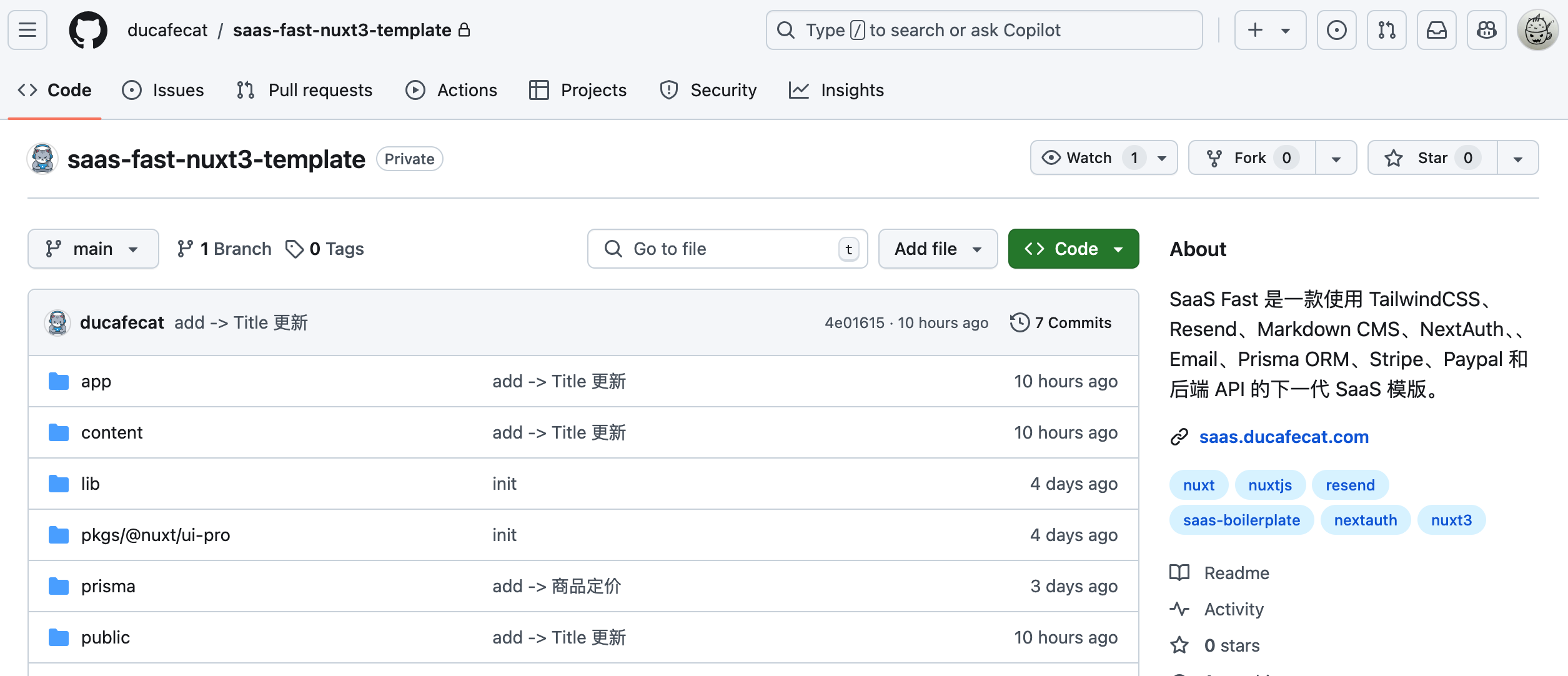This screenshot has height=676, width=1568.
Task: Open commit hash 4e01615
Action: (855, 322)
